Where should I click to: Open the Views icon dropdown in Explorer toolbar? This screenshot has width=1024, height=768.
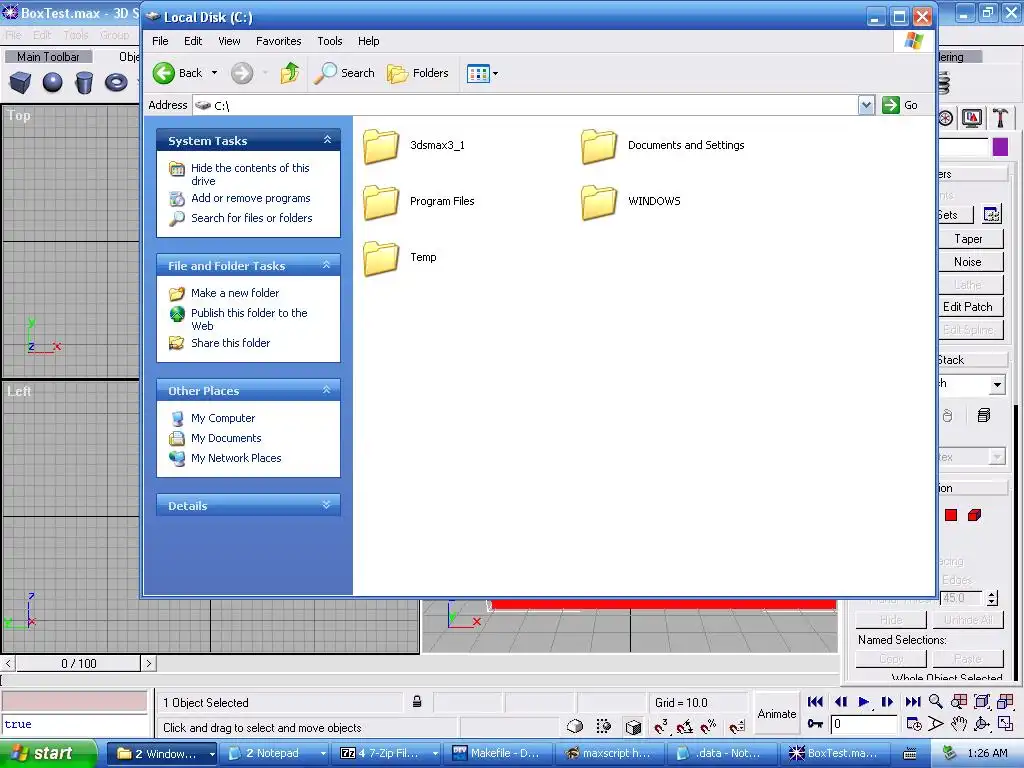(x=483, y=73)
